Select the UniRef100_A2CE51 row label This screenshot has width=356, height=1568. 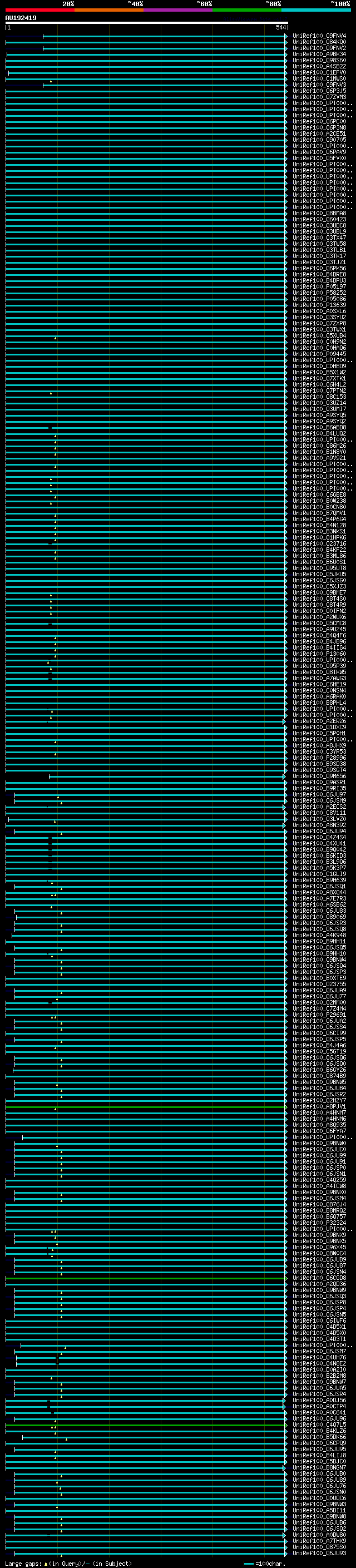pos(319,134)
